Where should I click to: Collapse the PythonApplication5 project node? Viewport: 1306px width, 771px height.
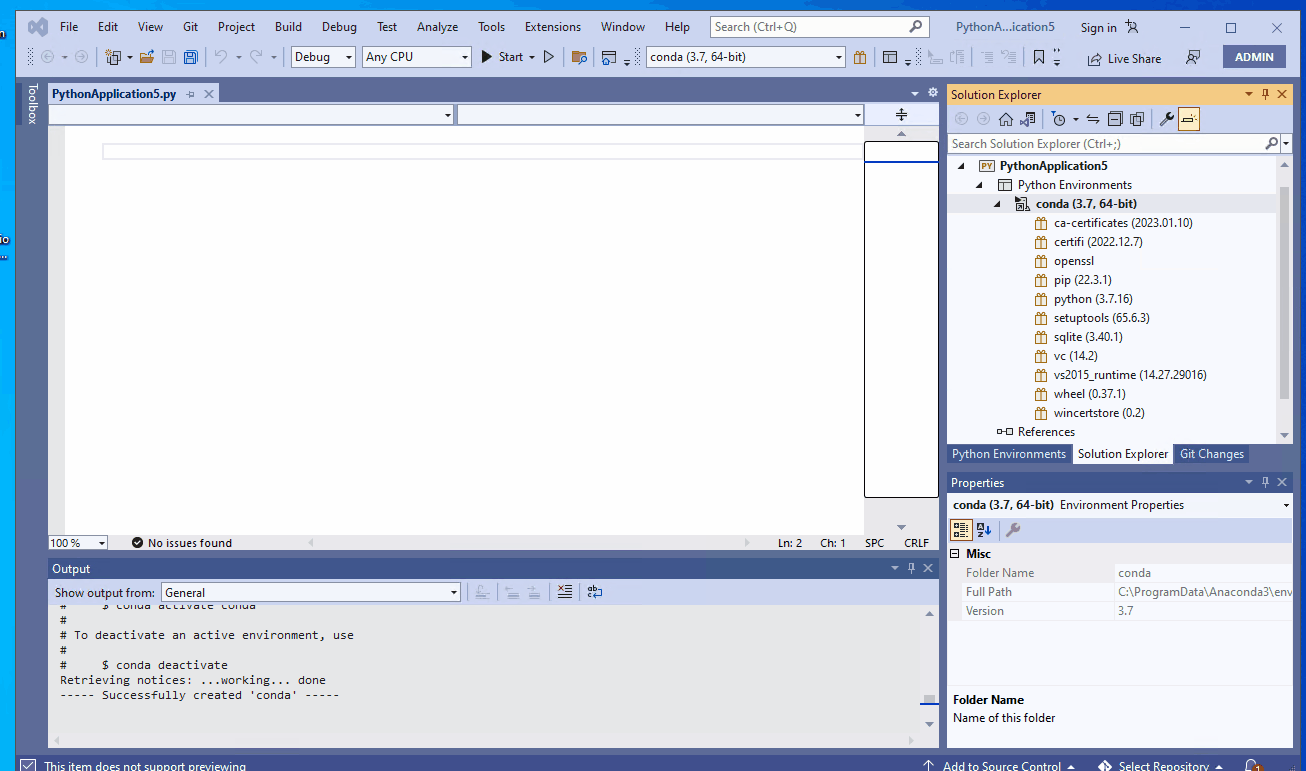961,166
